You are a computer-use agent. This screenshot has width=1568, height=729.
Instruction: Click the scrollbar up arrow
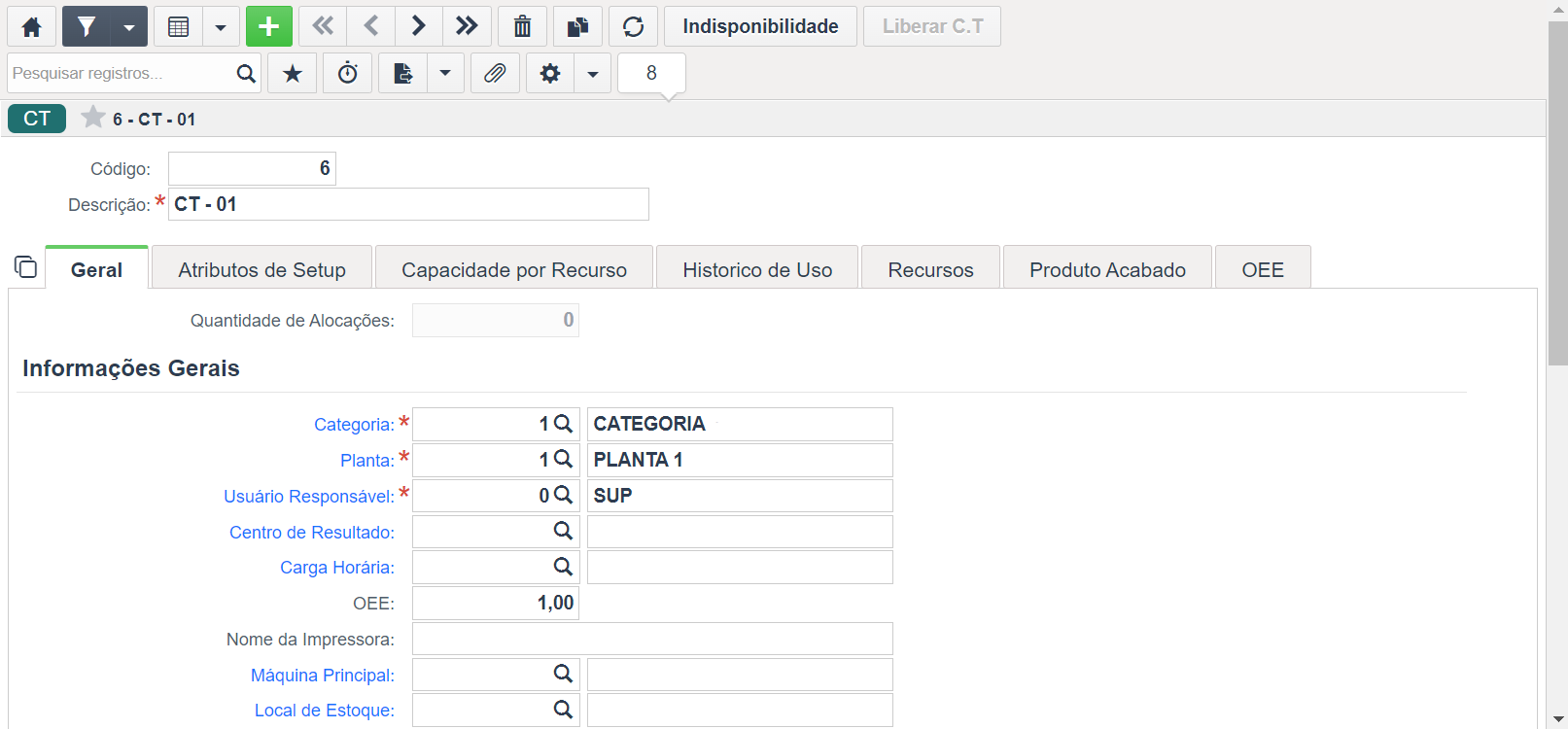(x=1558, y=10)
